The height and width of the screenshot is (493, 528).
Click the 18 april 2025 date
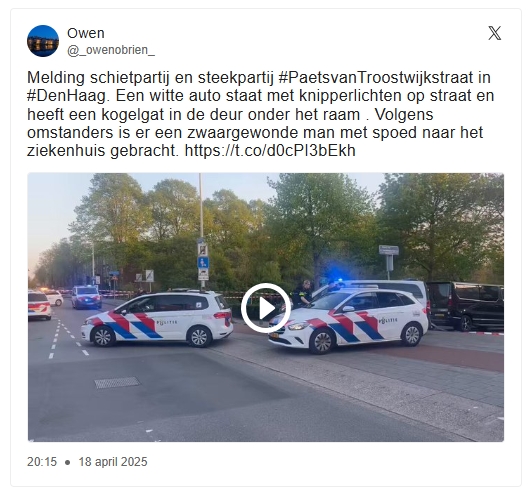click(x=113, y=462)
